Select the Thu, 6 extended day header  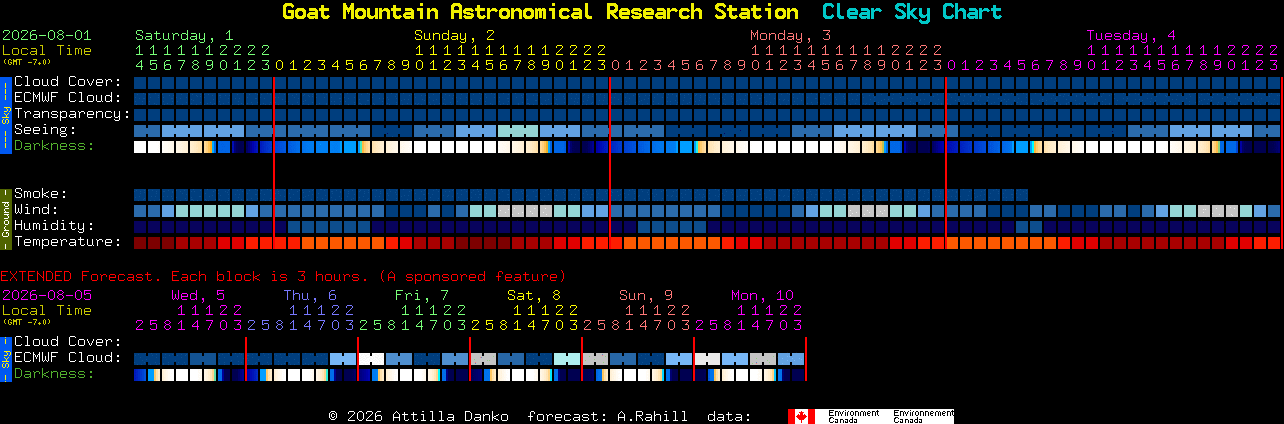(x=310, y=295)
